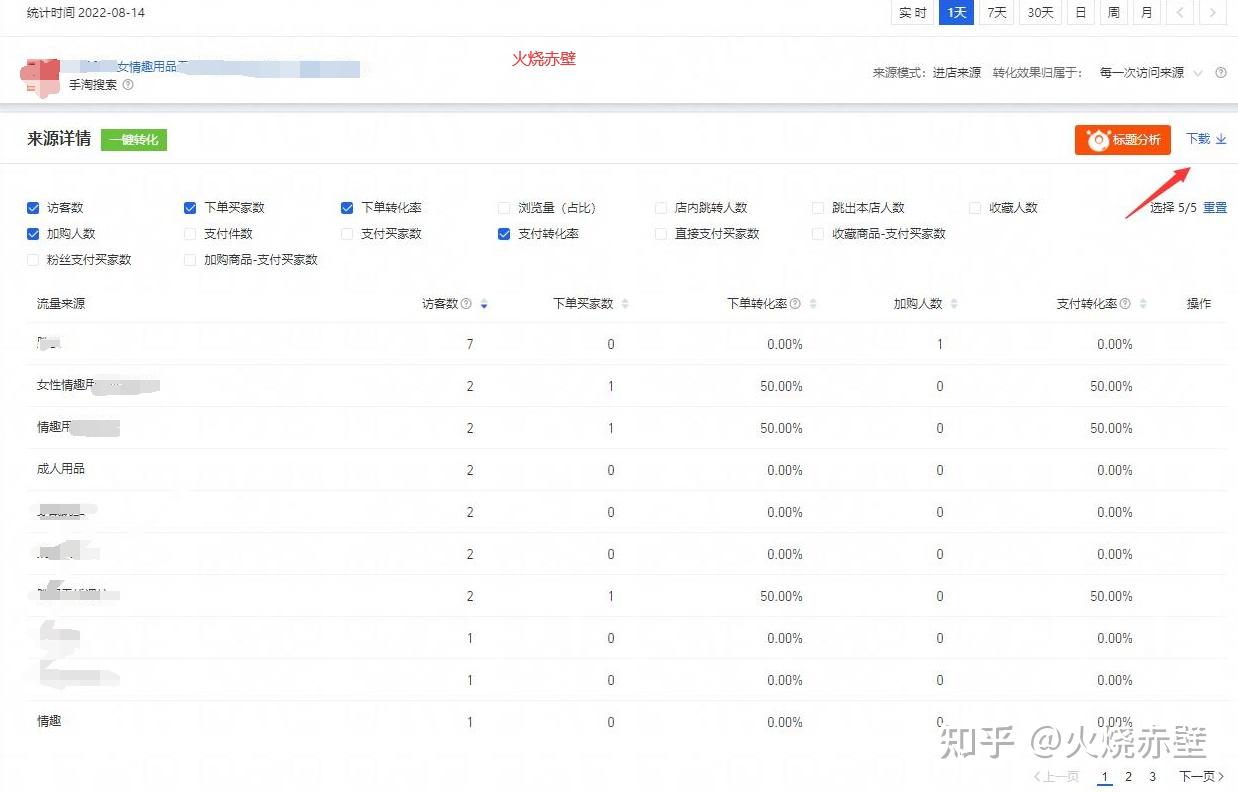Check the 粉丝支付买家数 checkbox

point(33,260)
